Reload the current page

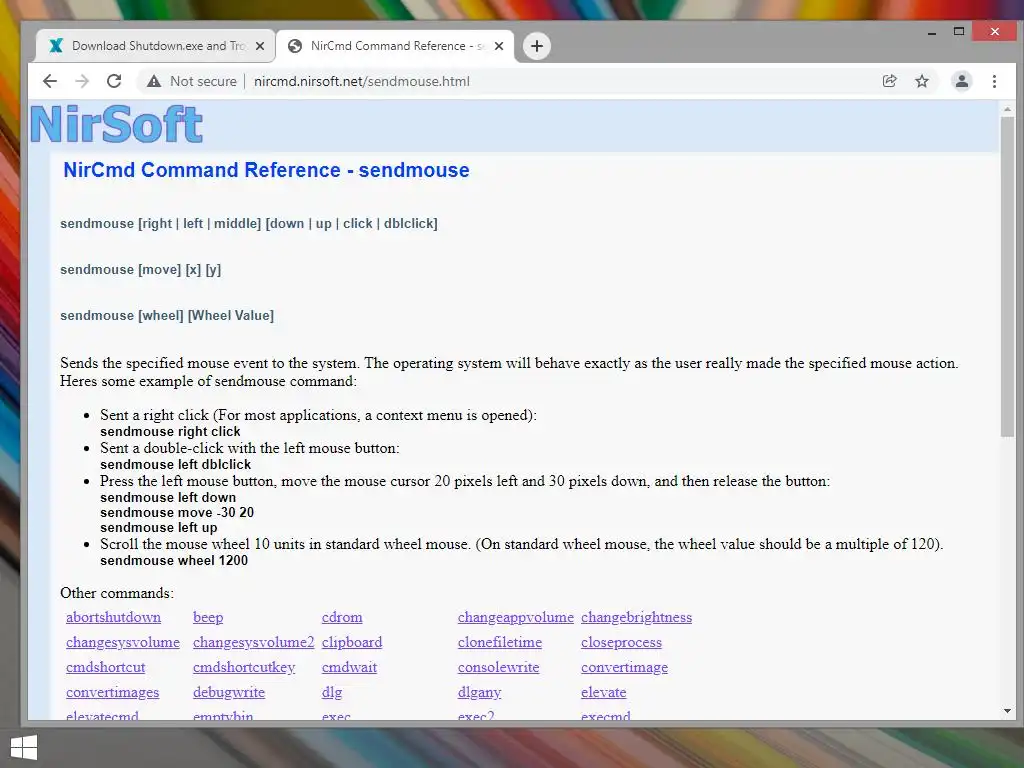(114, 81)
